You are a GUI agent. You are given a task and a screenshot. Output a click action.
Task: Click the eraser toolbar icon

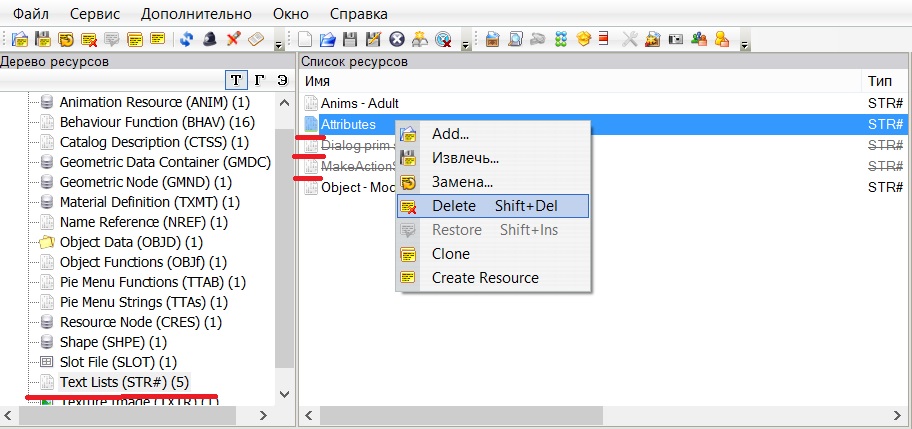click(255, 40)
